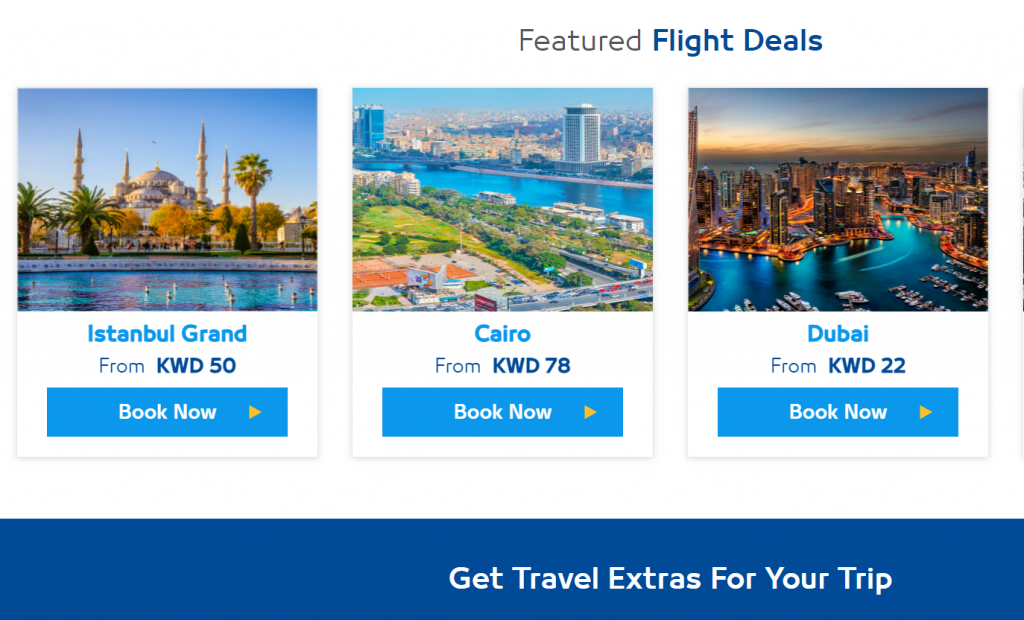Click the partially visible fourth deal card
Image resolution: width=1024 pixels, height=620 pixels.
pos(1022,272)
